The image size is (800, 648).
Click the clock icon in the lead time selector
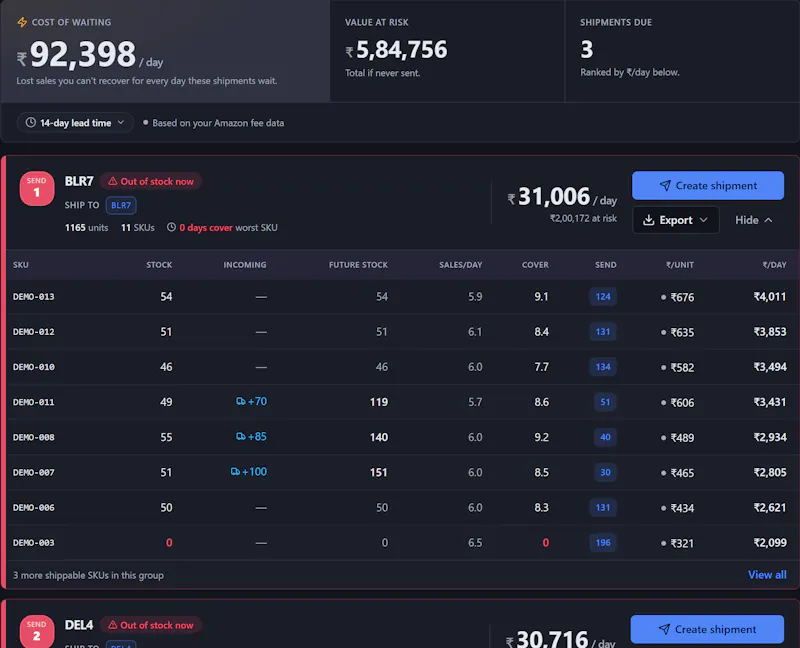[x=31, y=122]
